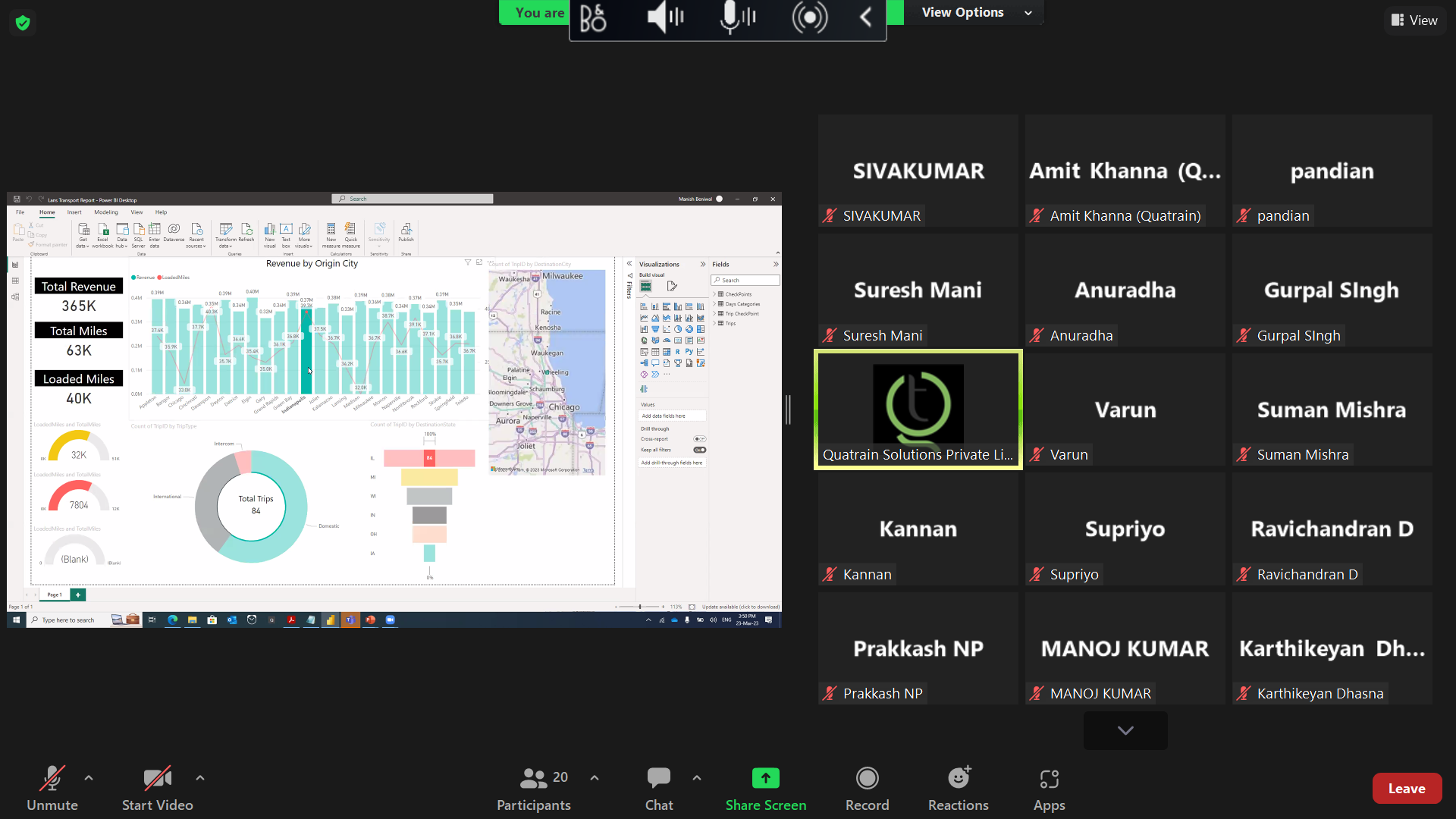Click Share Screen in Zoom
Viewport: 1456px width, 819px height.
tap(766, 789)
